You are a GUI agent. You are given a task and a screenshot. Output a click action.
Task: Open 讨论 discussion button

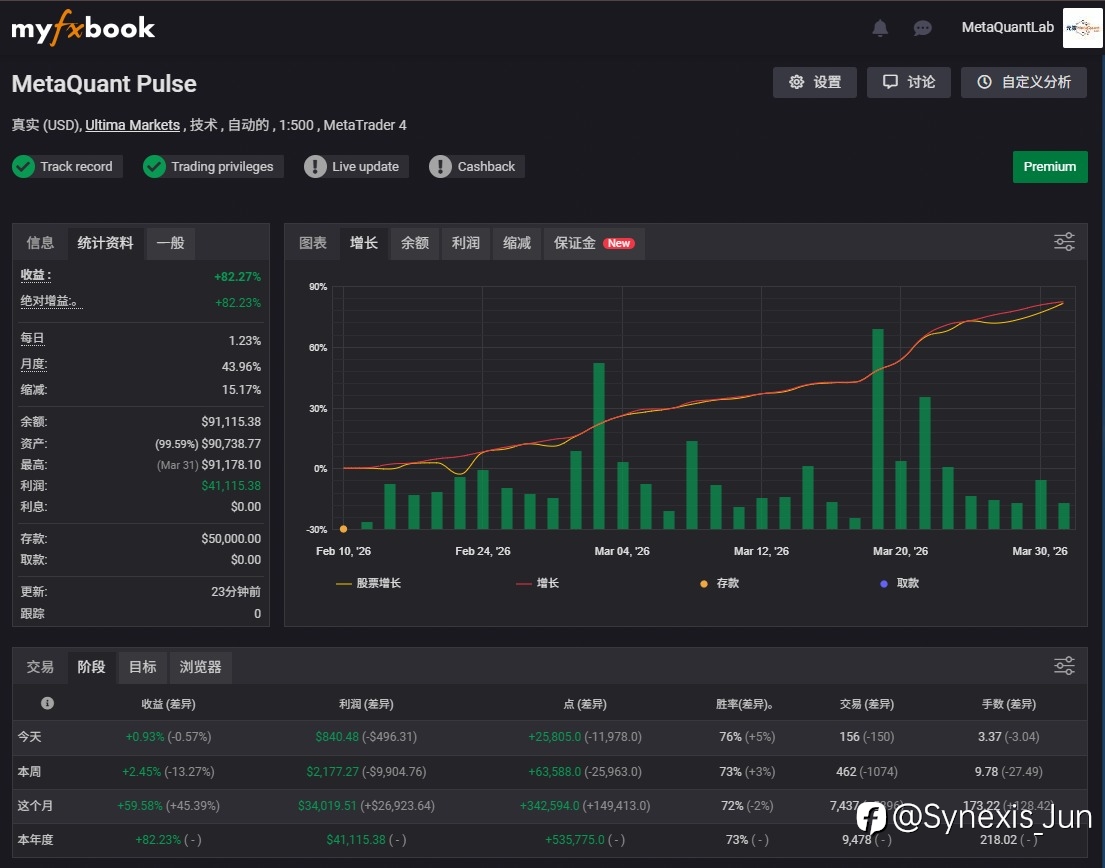click(908, 82)
